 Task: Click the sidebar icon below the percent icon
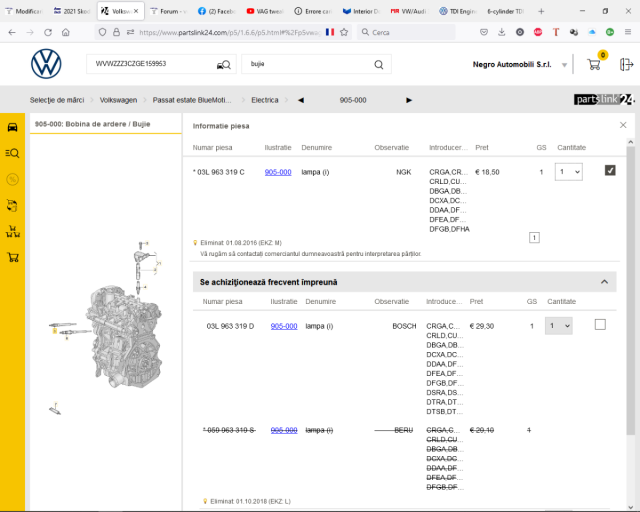pyautogui.click(x=12, y=205)
